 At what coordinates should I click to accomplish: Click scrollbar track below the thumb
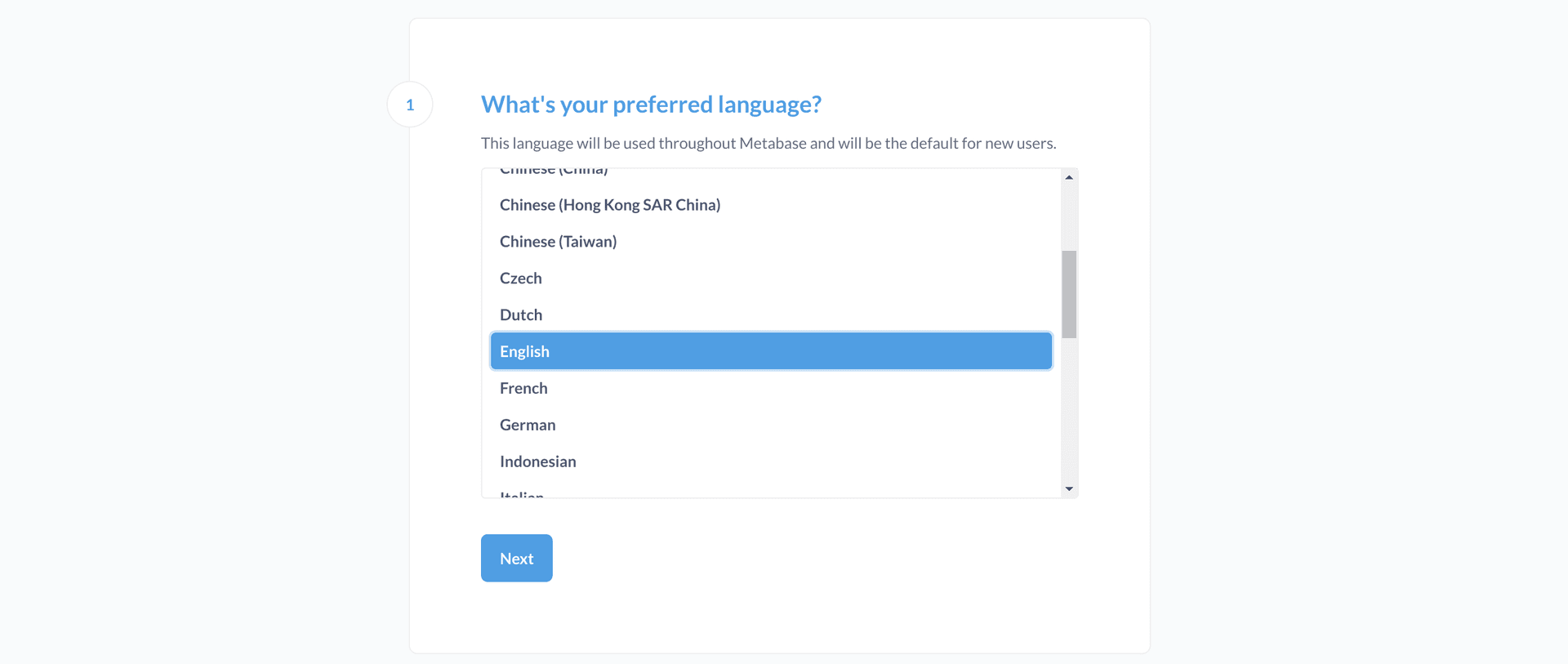pos(1069,408)
